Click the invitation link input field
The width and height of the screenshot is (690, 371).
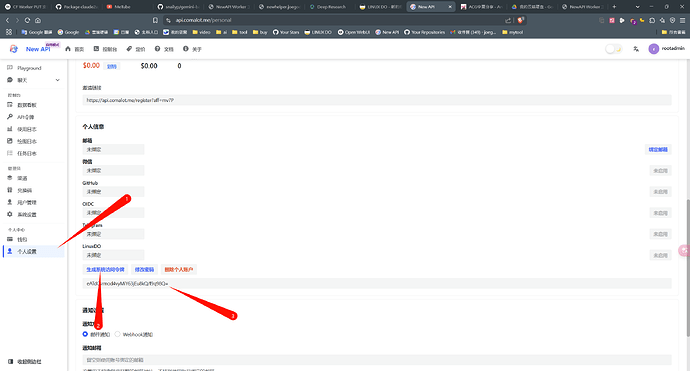pyautogui.click(x=377, y=100)
